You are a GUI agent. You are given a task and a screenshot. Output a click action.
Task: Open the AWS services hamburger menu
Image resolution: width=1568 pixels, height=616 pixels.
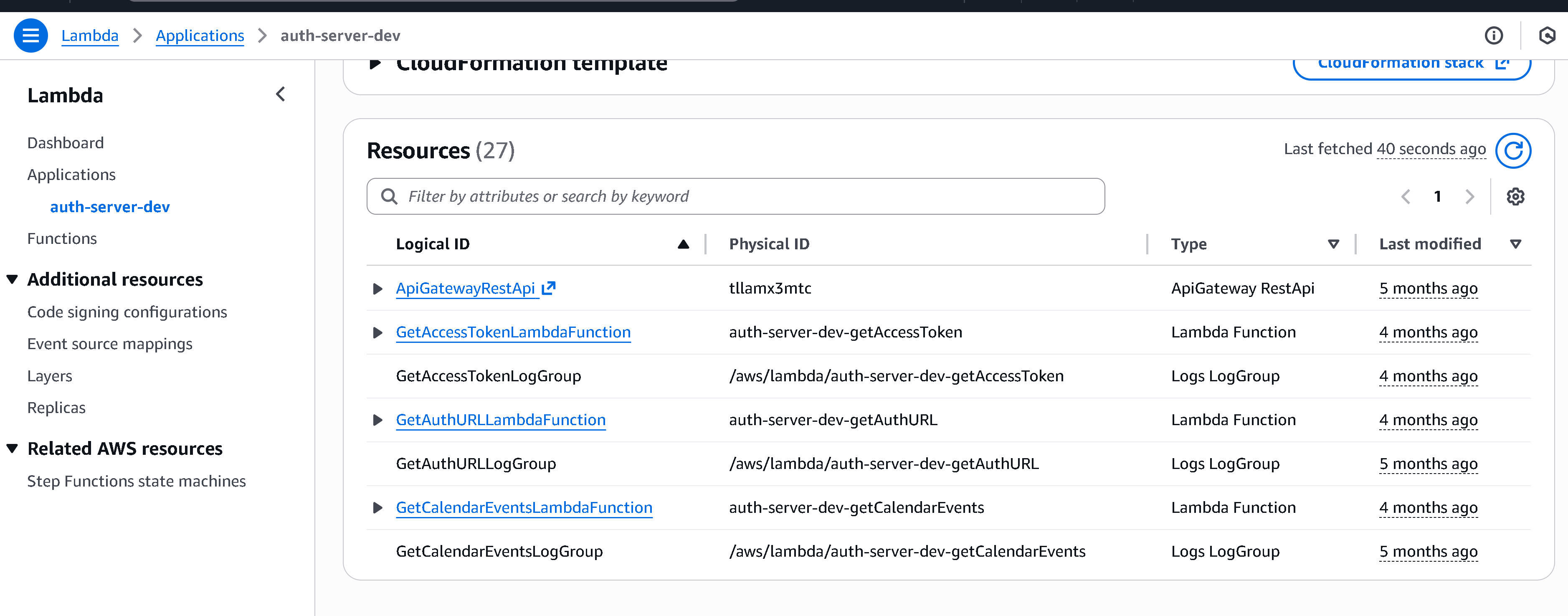(30, 35)
